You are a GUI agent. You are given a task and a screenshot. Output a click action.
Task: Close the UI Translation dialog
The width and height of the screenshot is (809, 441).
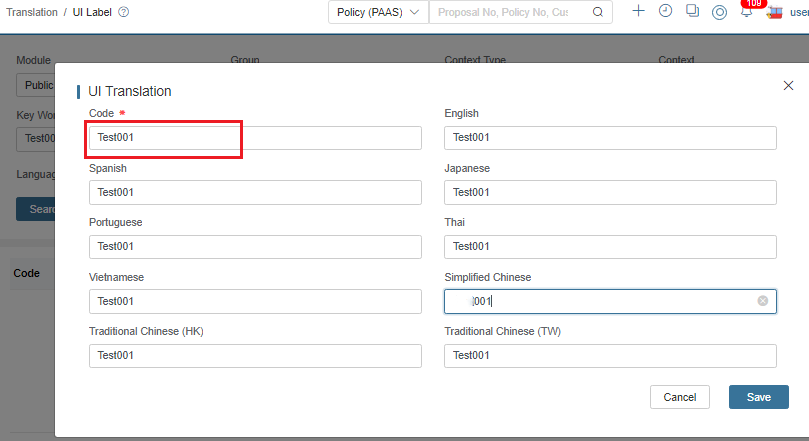[788, 86]
